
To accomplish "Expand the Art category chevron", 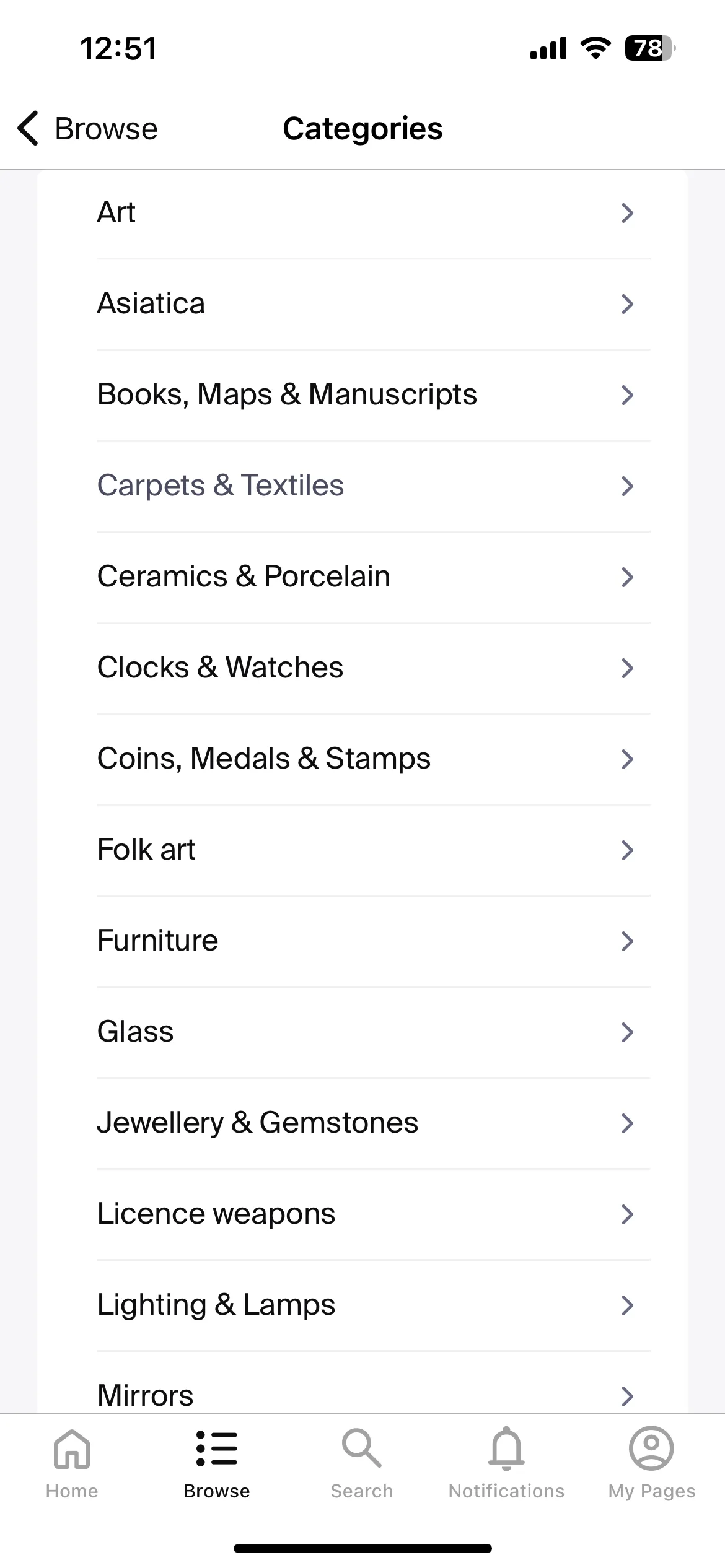I will tap(627, 213).
